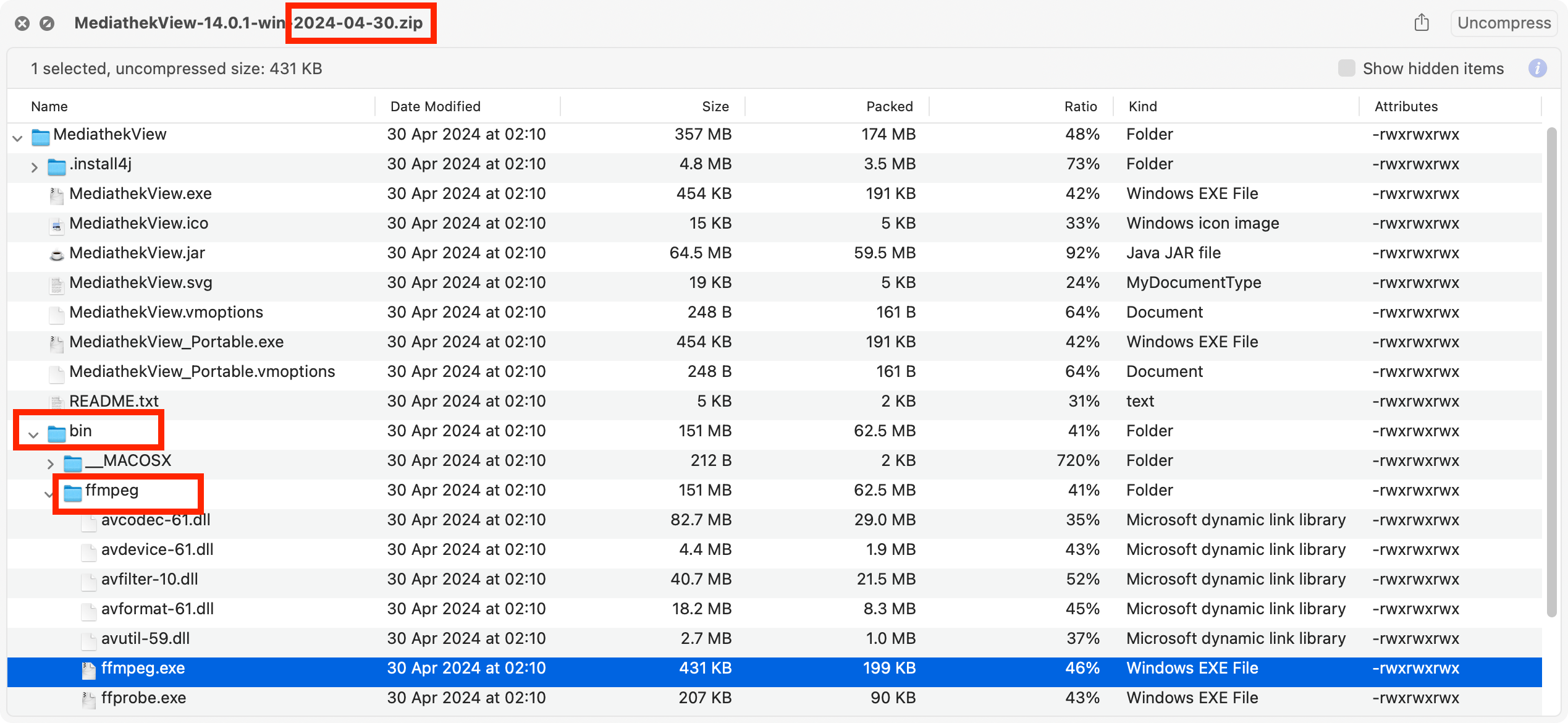This screenshot has width=1568, height=723.
Task: Click the Uncompress button
Action: (1504, 23)
